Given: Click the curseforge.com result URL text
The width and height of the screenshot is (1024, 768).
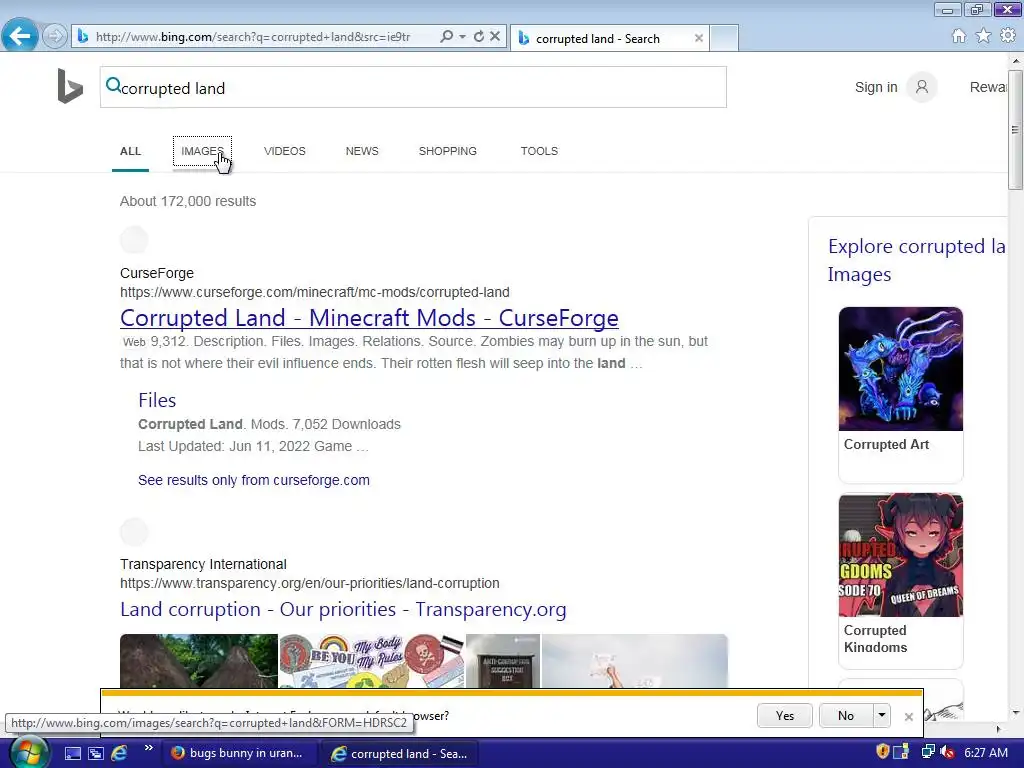Looking at the screenshot, I should [x=315, y=292].
